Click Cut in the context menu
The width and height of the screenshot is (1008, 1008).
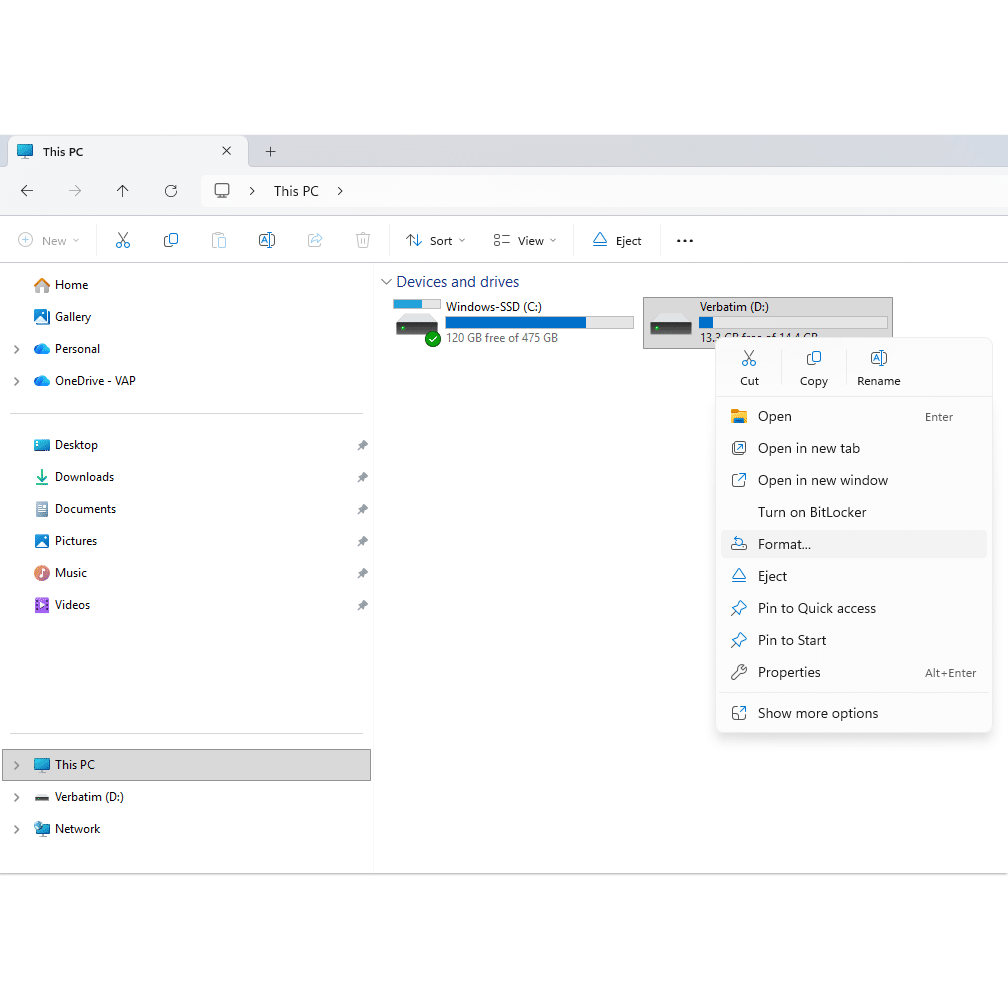tap(749, 368)
